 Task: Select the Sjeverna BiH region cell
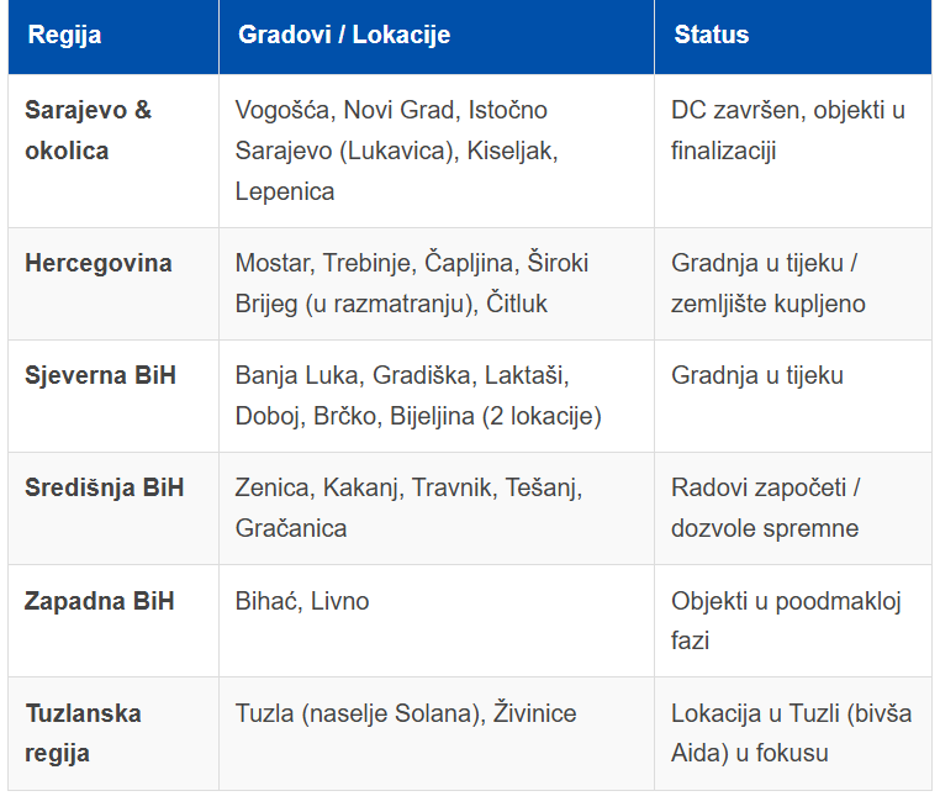(x=100, y=375)
